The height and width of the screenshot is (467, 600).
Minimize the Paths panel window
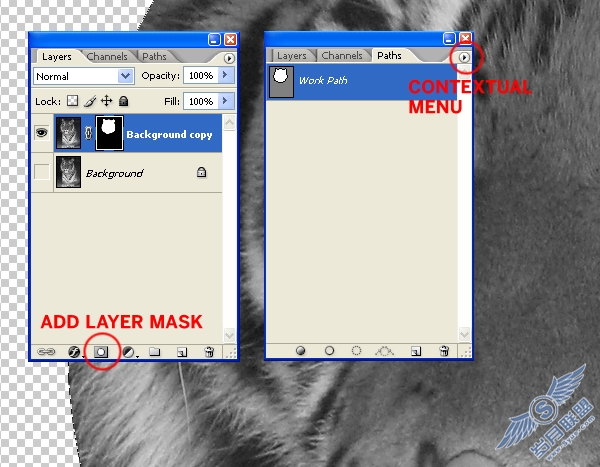pyautogui.click(x=449, y=38)
